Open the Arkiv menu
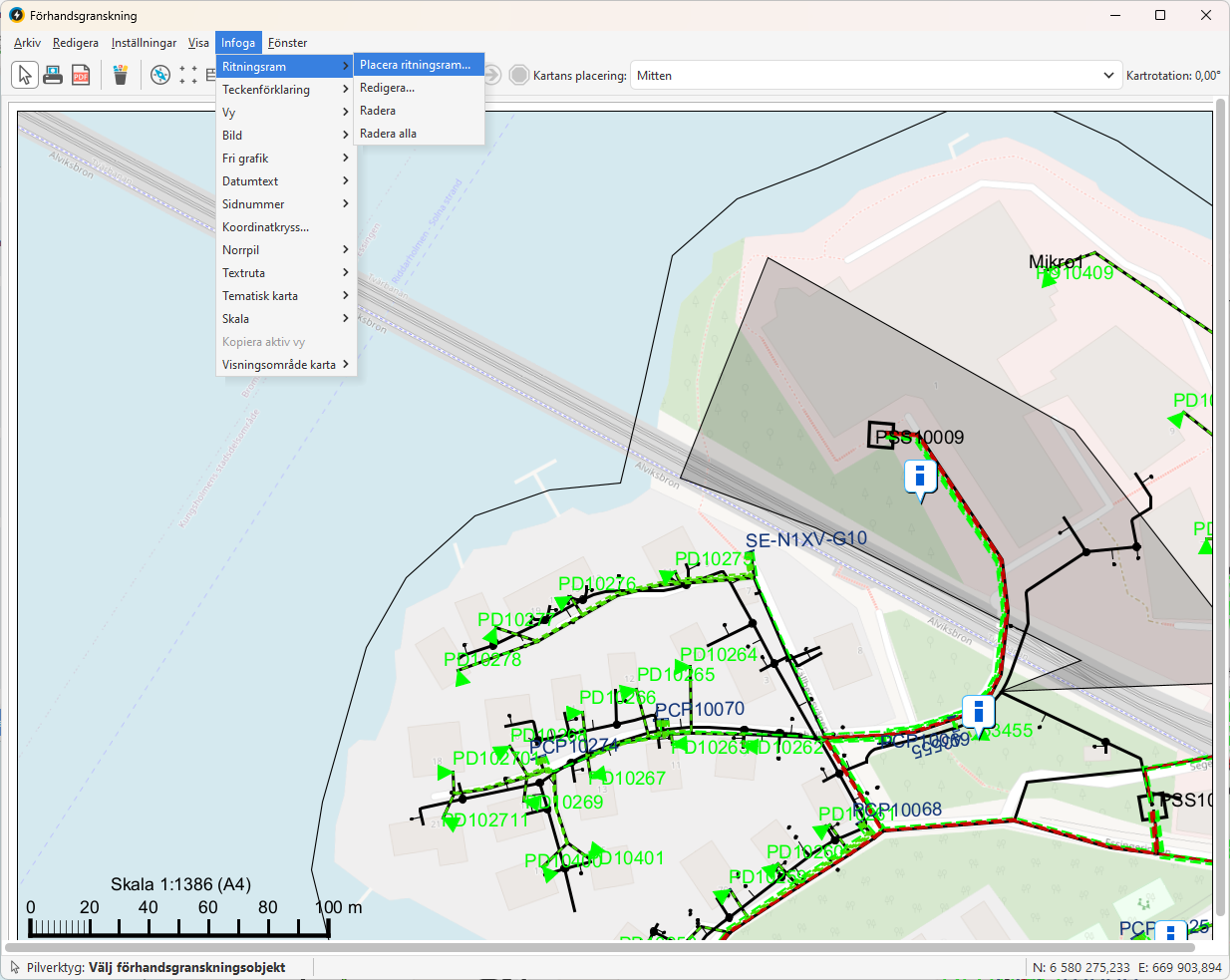 coord(27,43)
